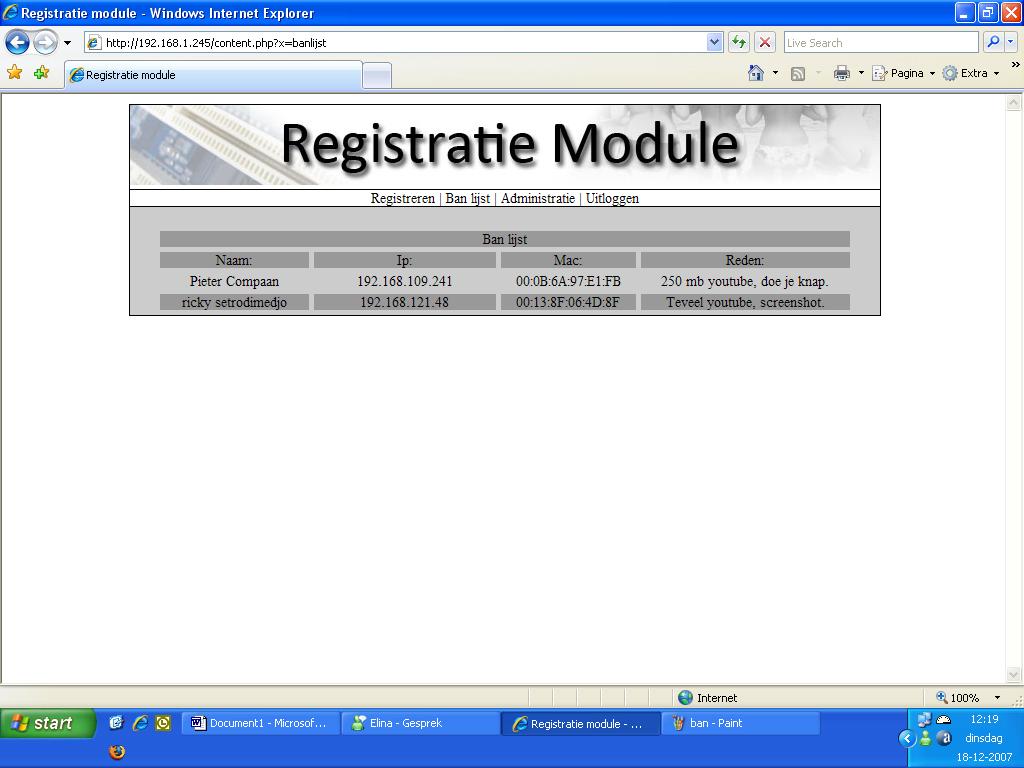Click the Add to Favorites icon
Screen dimensions: 1024x768
[41, 73]
